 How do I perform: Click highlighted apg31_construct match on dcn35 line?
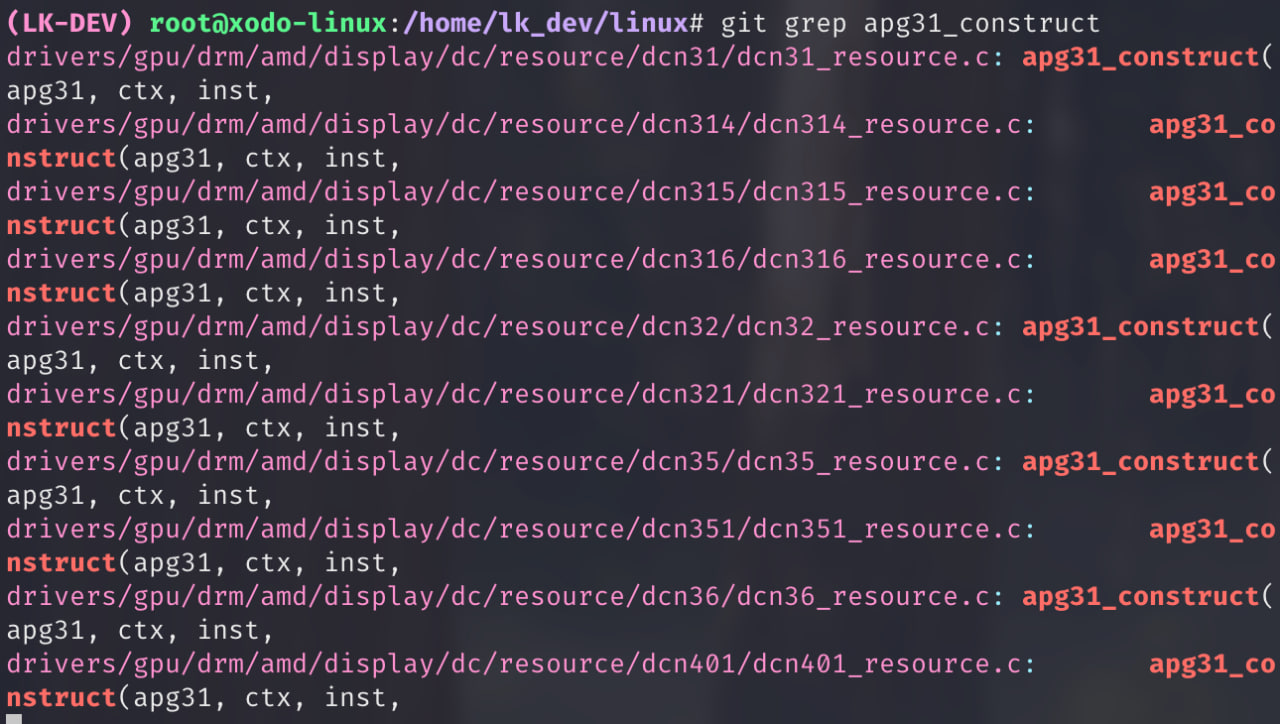click(1141, 462)
